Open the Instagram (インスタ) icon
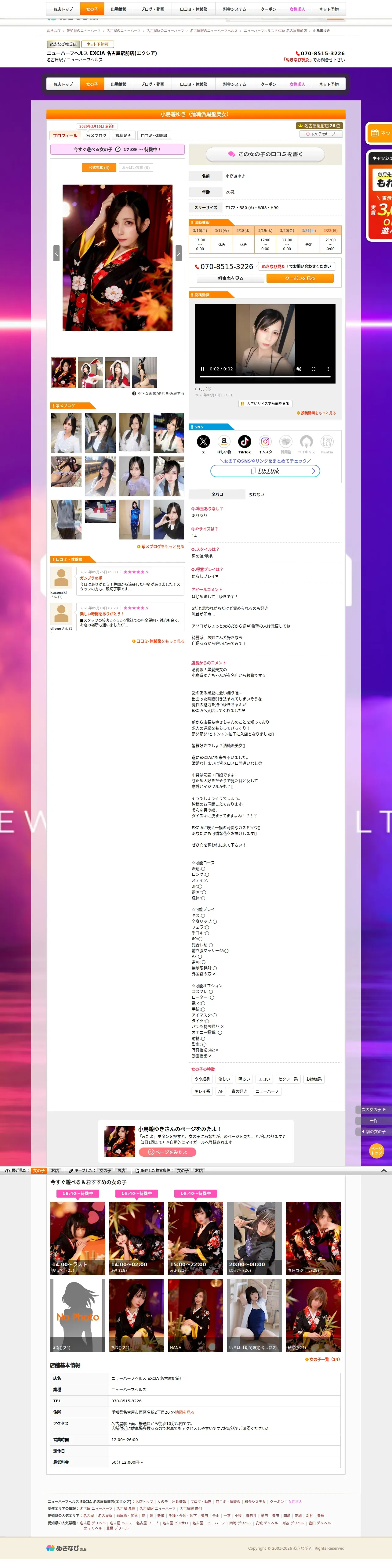The width and height of the screenshot is (392, 1568). [x=265, y=441]
